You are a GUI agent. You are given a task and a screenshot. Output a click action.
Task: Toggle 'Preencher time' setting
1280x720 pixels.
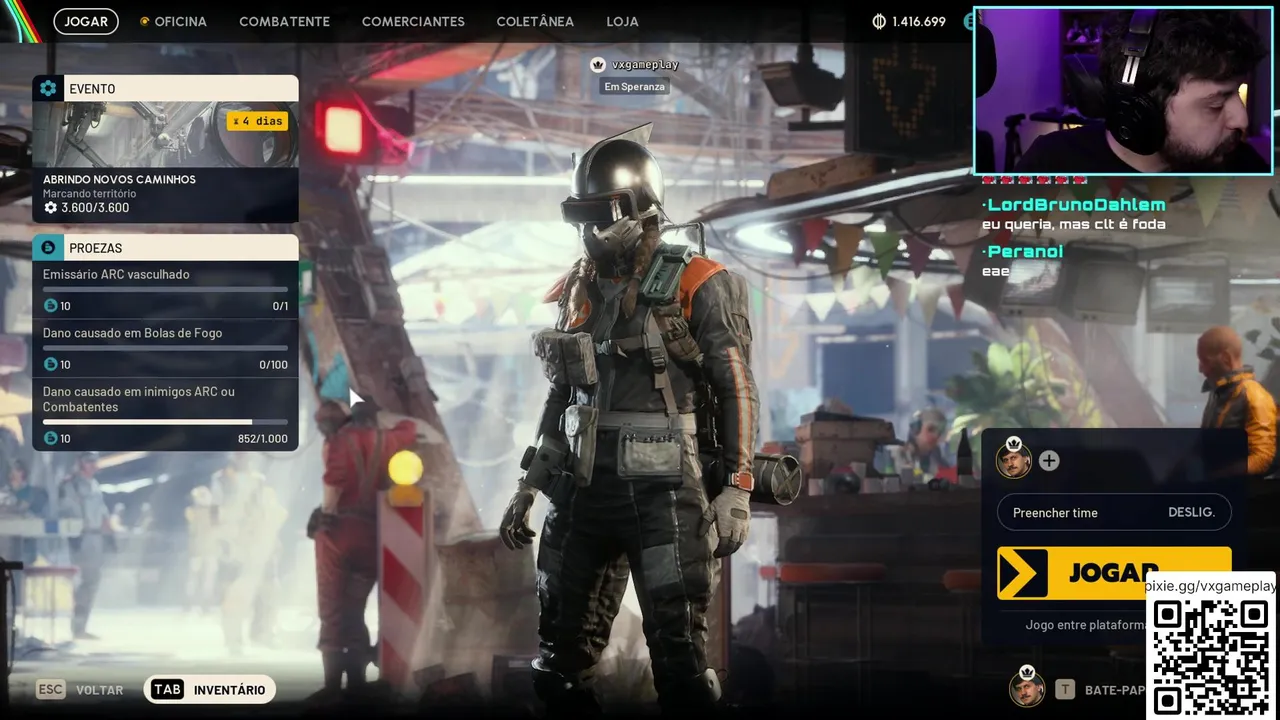tap(1114, 512)
